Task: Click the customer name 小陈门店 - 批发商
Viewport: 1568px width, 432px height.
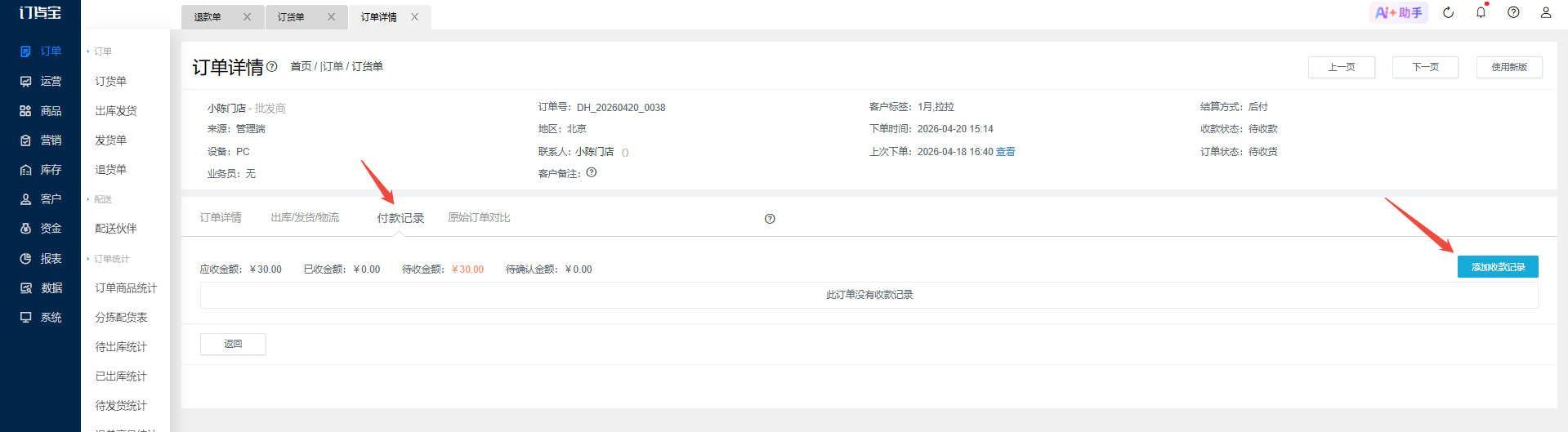Action: click(247, 109)
